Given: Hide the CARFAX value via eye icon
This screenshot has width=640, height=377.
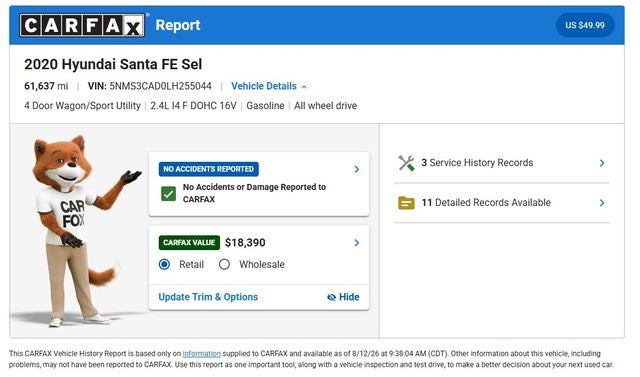Looking at the screenshot, I should 343,297.
